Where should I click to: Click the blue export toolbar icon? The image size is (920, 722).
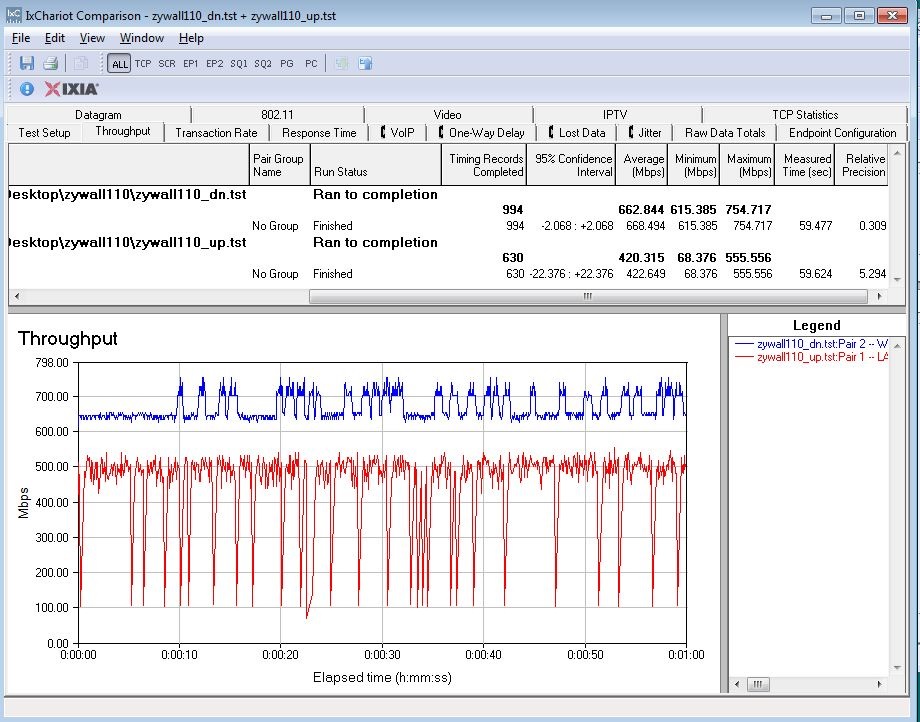tap(366, 63)
